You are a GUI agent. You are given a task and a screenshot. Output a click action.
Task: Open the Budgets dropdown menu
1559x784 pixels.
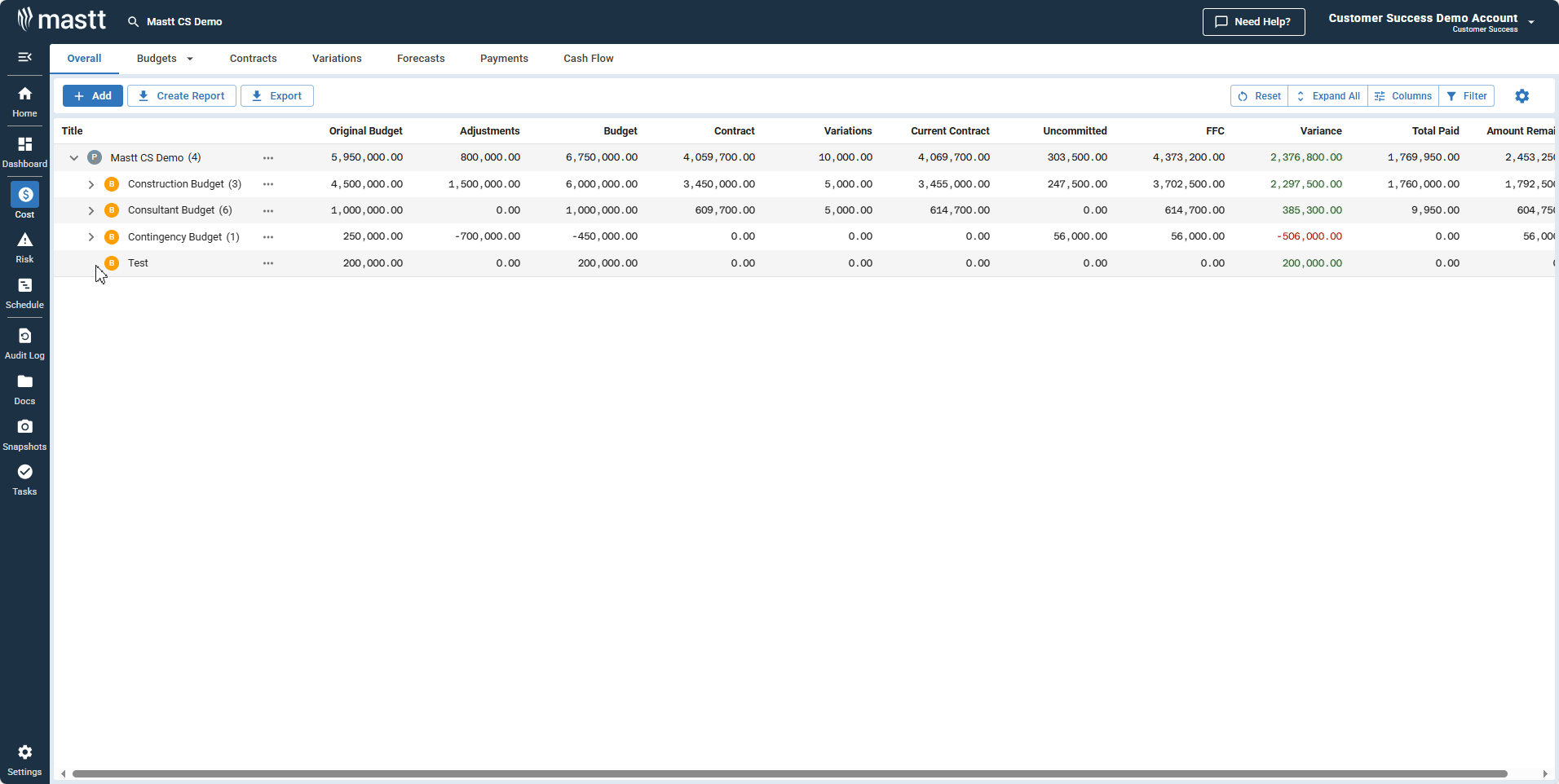pyautogui.click(x=164, y=58)
